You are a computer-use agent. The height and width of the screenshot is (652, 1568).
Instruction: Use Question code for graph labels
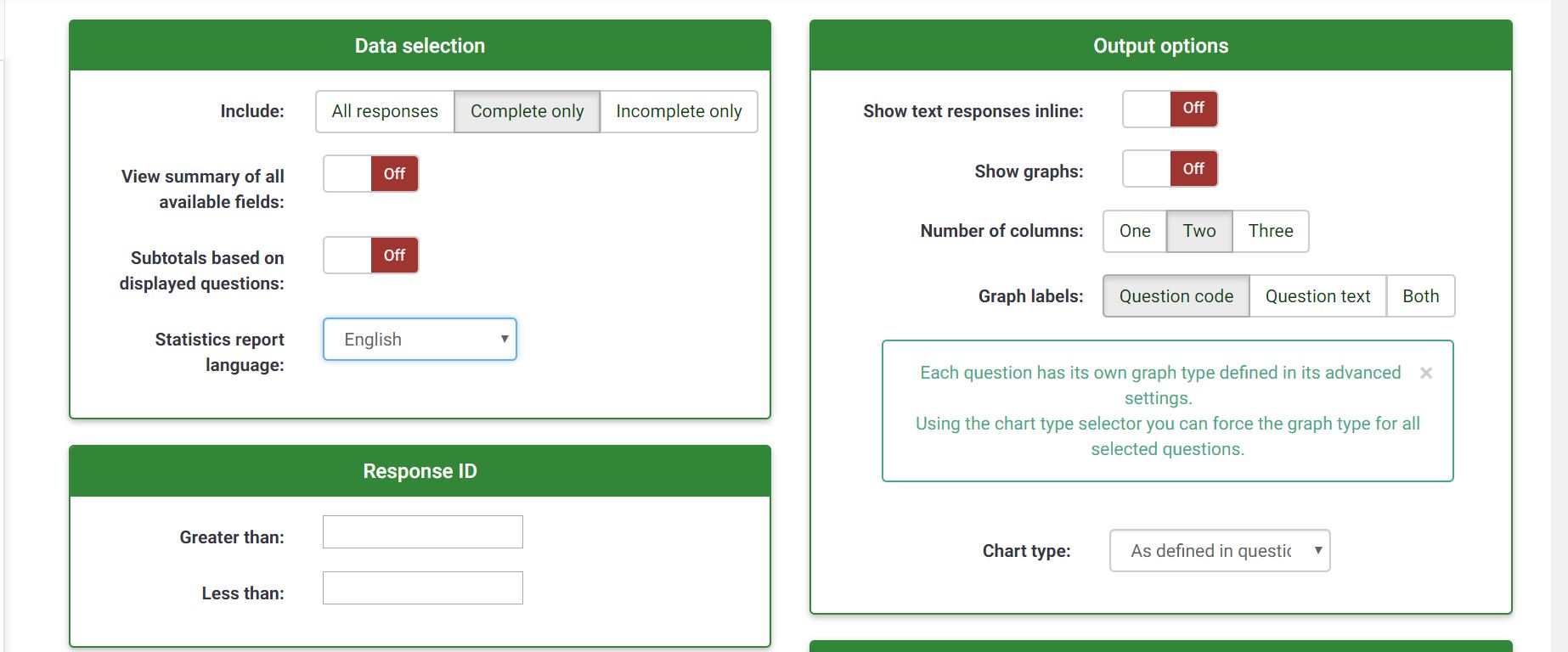click(x=1176, y=296)
